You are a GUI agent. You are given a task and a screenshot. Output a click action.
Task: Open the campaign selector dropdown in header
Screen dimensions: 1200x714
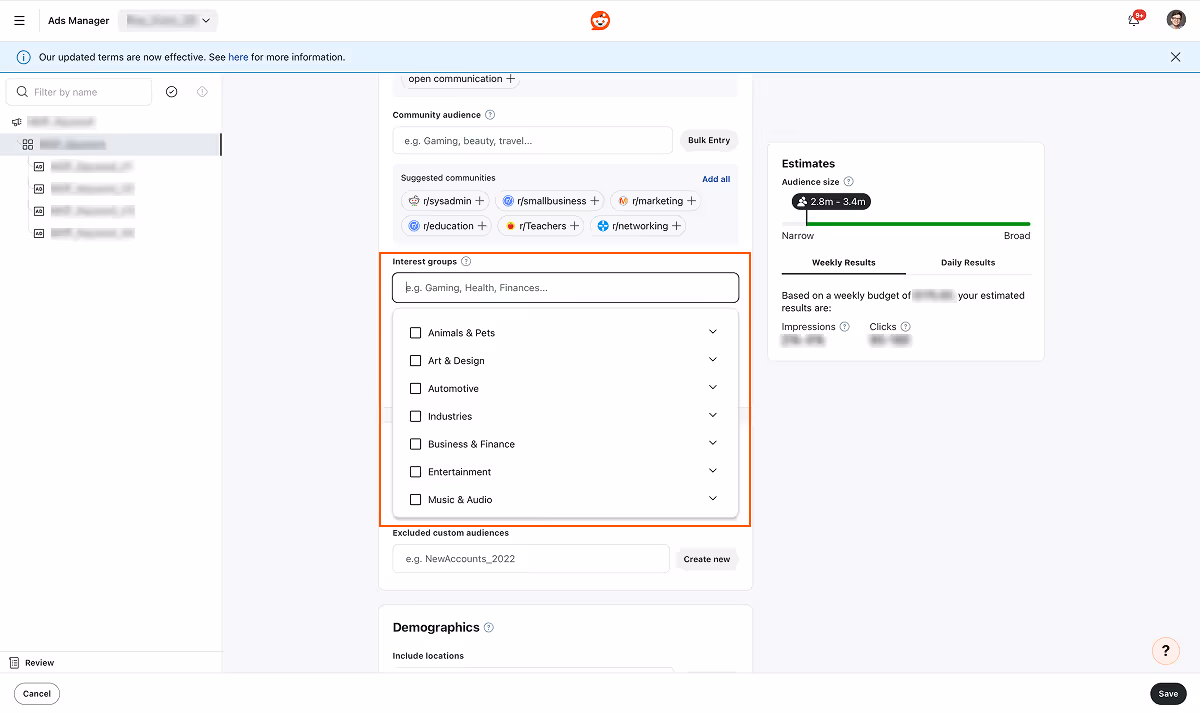(167, 19)
